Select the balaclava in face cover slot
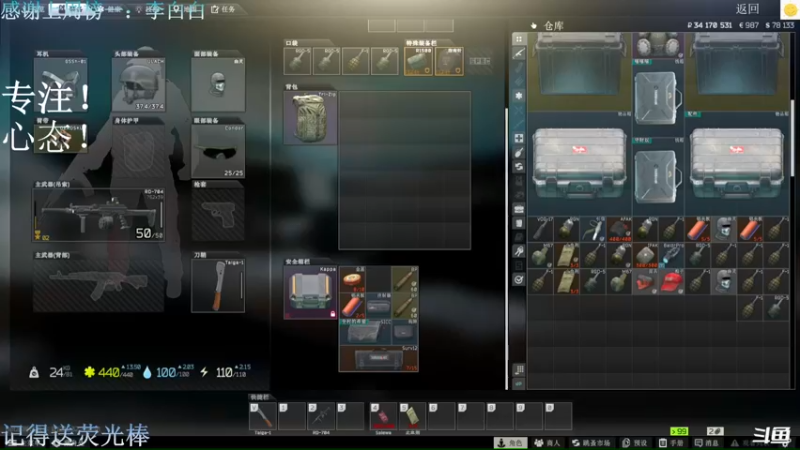This screenshot has height=450, width=800. tap(218, 84)
